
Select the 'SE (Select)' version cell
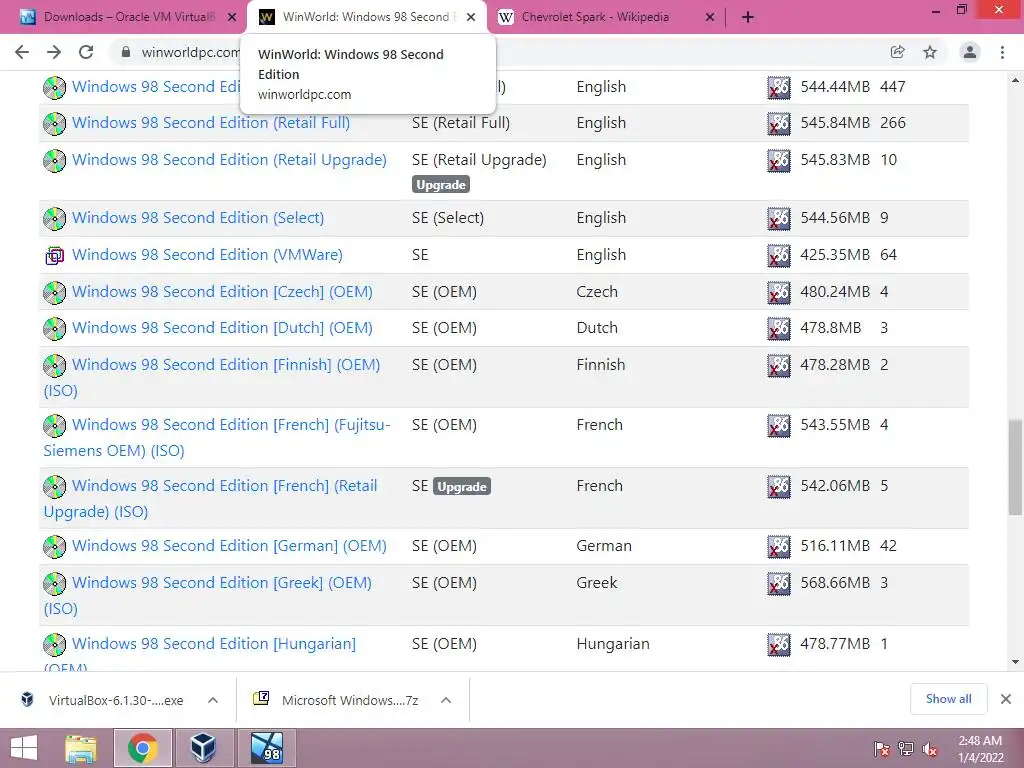[x=448, y=218]
